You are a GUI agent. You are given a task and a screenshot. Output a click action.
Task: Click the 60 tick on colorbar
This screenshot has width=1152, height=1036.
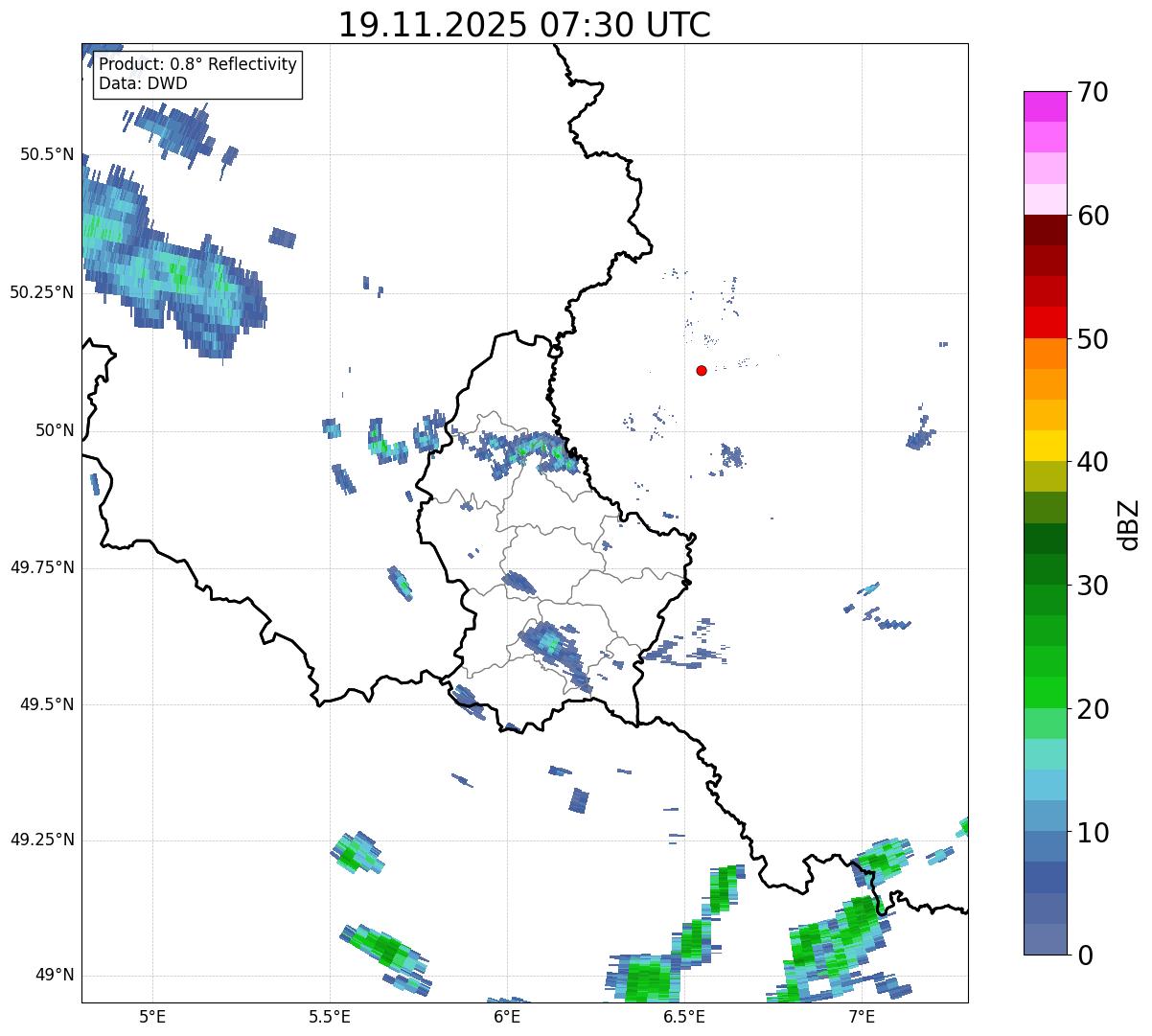click(1093, 216)
